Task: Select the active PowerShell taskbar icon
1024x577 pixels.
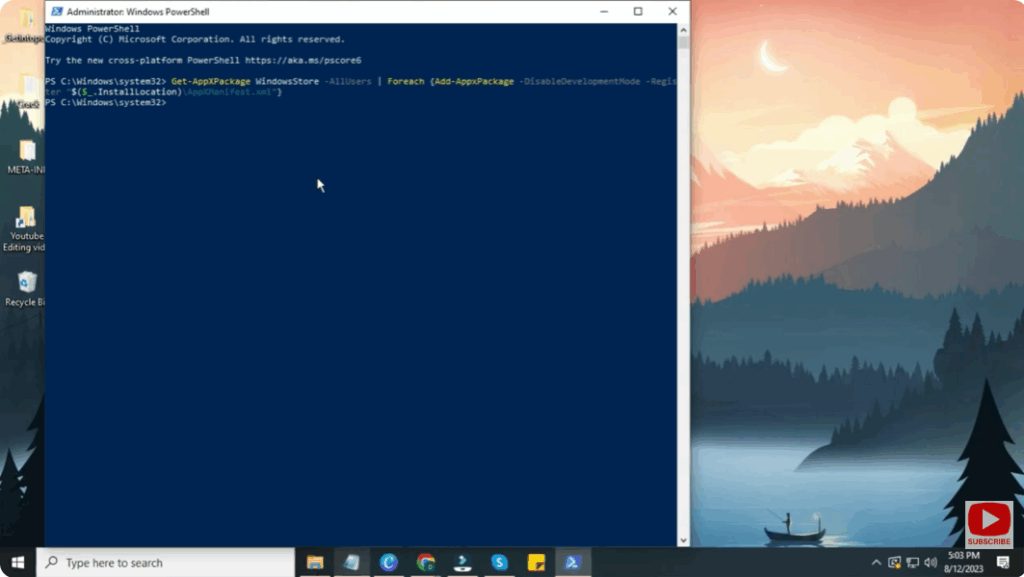Action: pyautogui.click(x=573, y=562)
